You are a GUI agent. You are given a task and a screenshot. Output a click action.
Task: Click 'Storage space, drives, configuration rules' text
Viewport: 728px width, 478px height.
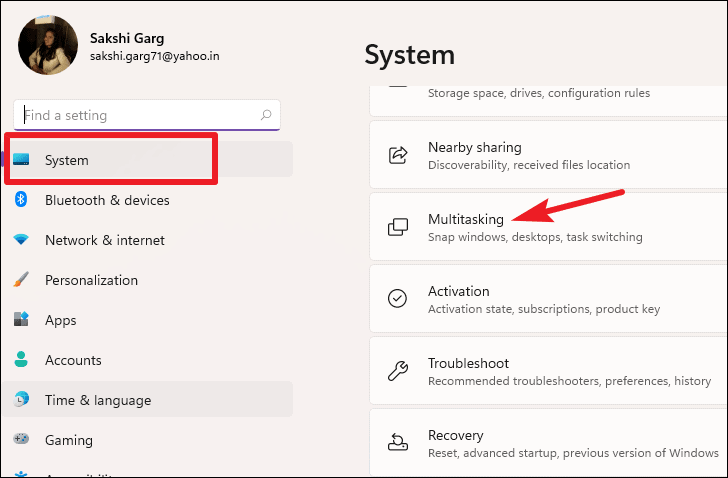click(539, 93)
